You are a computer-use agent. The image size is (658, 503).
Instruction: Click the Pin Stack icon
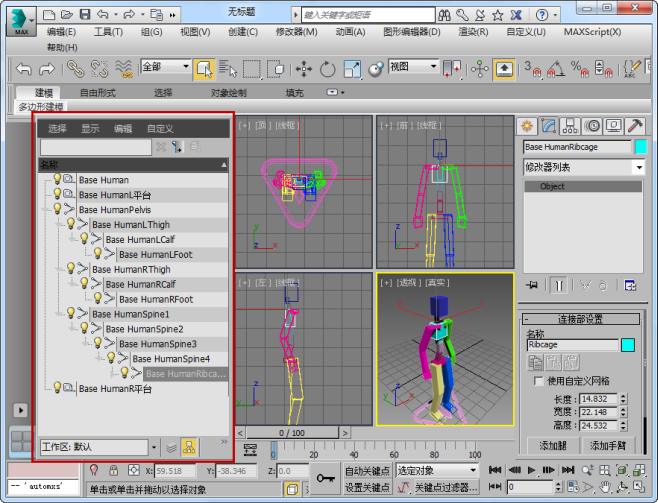click(x=532, y=286)
